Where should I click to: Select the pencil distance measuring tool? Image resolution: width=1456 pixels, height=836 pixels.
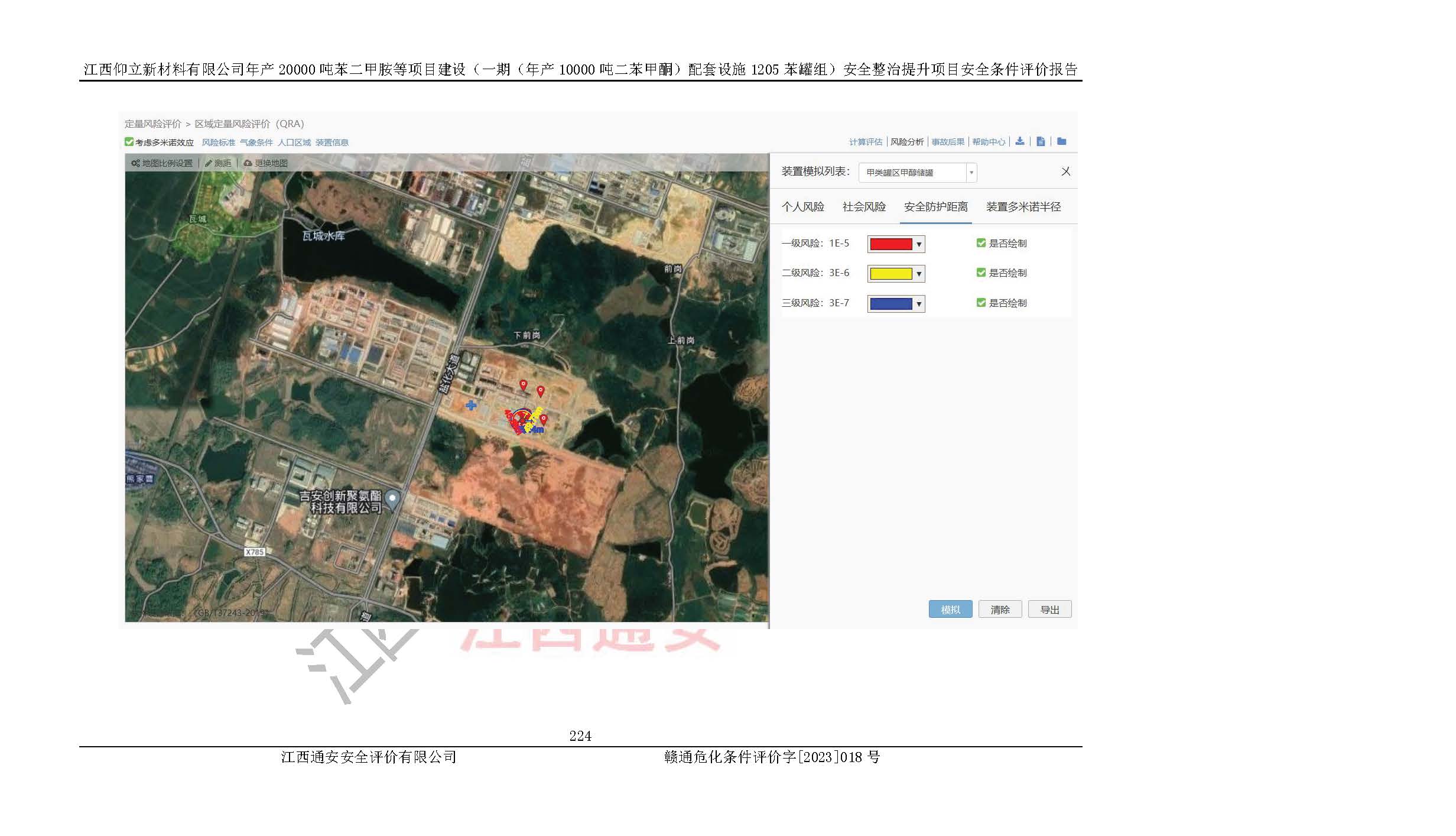pyautogui.click(x=209, y=163)
